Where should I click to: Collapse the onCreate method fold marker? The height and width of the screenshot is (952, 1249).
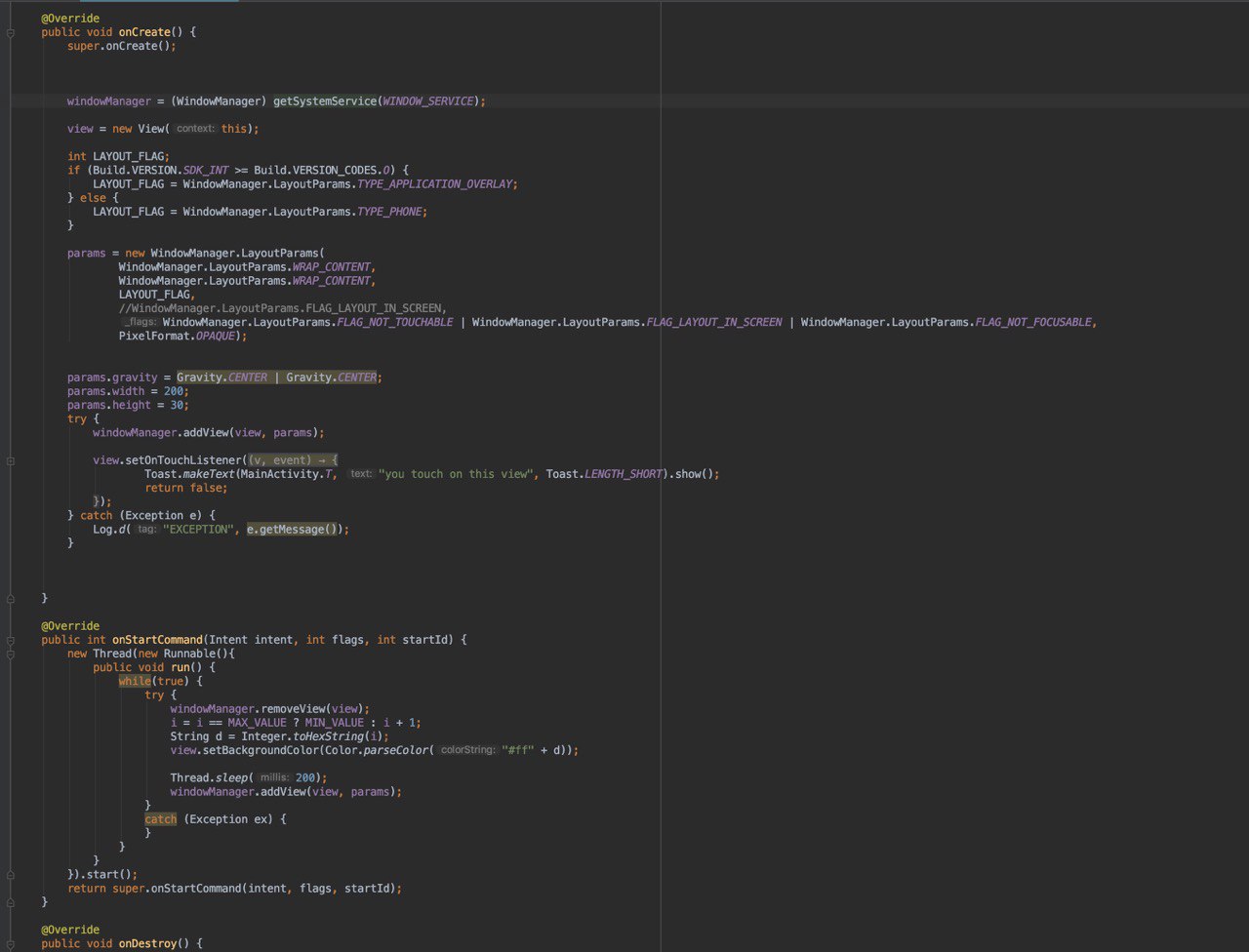[x=10, y=32]
